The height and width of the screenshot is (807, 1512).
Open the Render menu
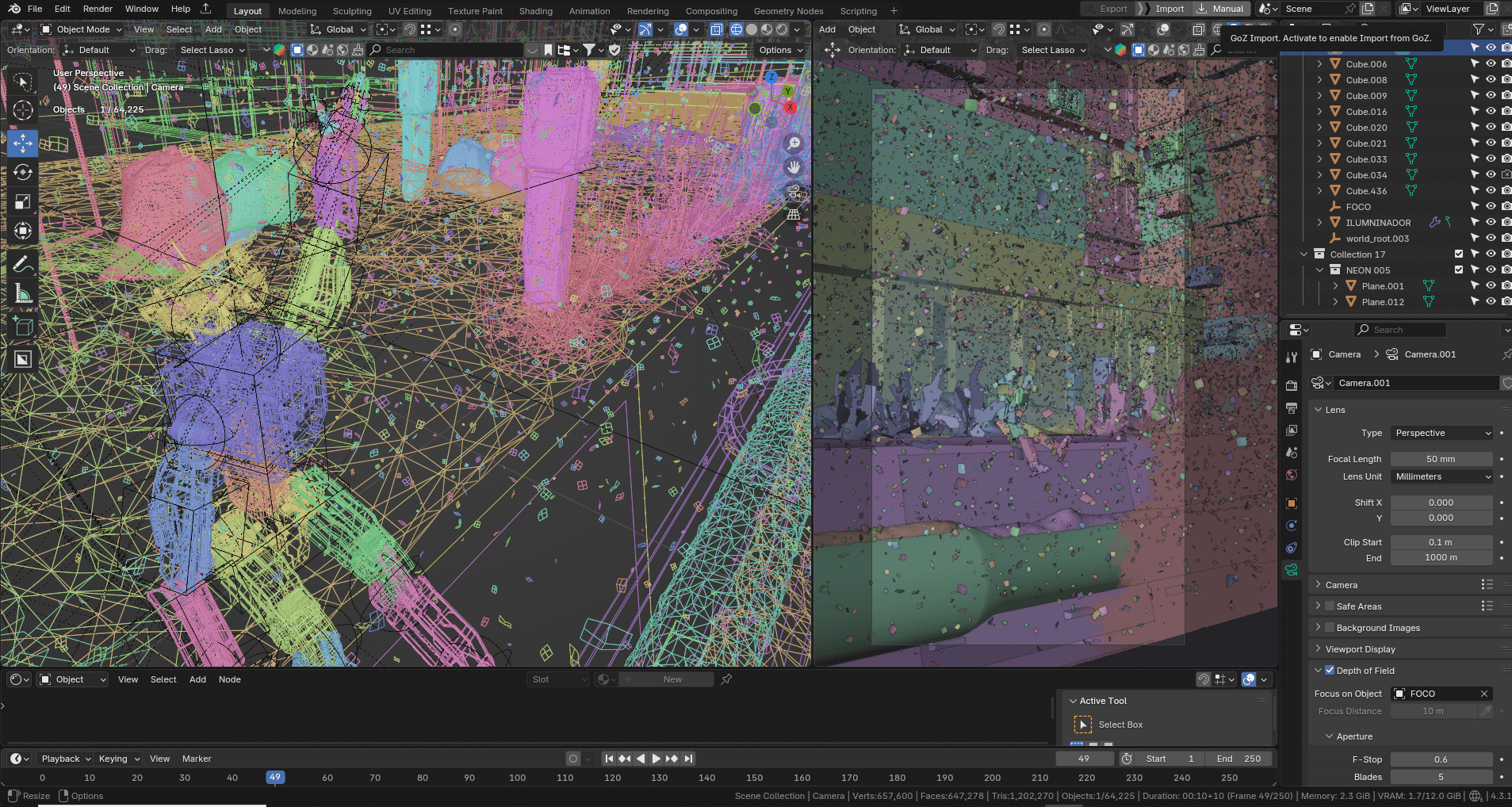click(x=98, y=9)
